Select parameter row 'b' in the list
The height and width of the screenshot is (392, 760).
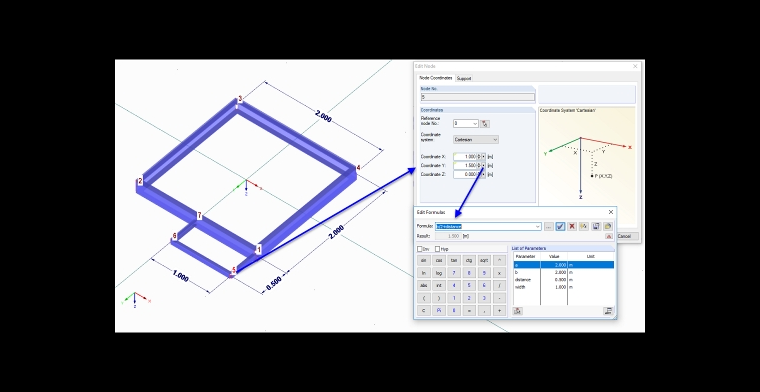click(x=564, y=272)
